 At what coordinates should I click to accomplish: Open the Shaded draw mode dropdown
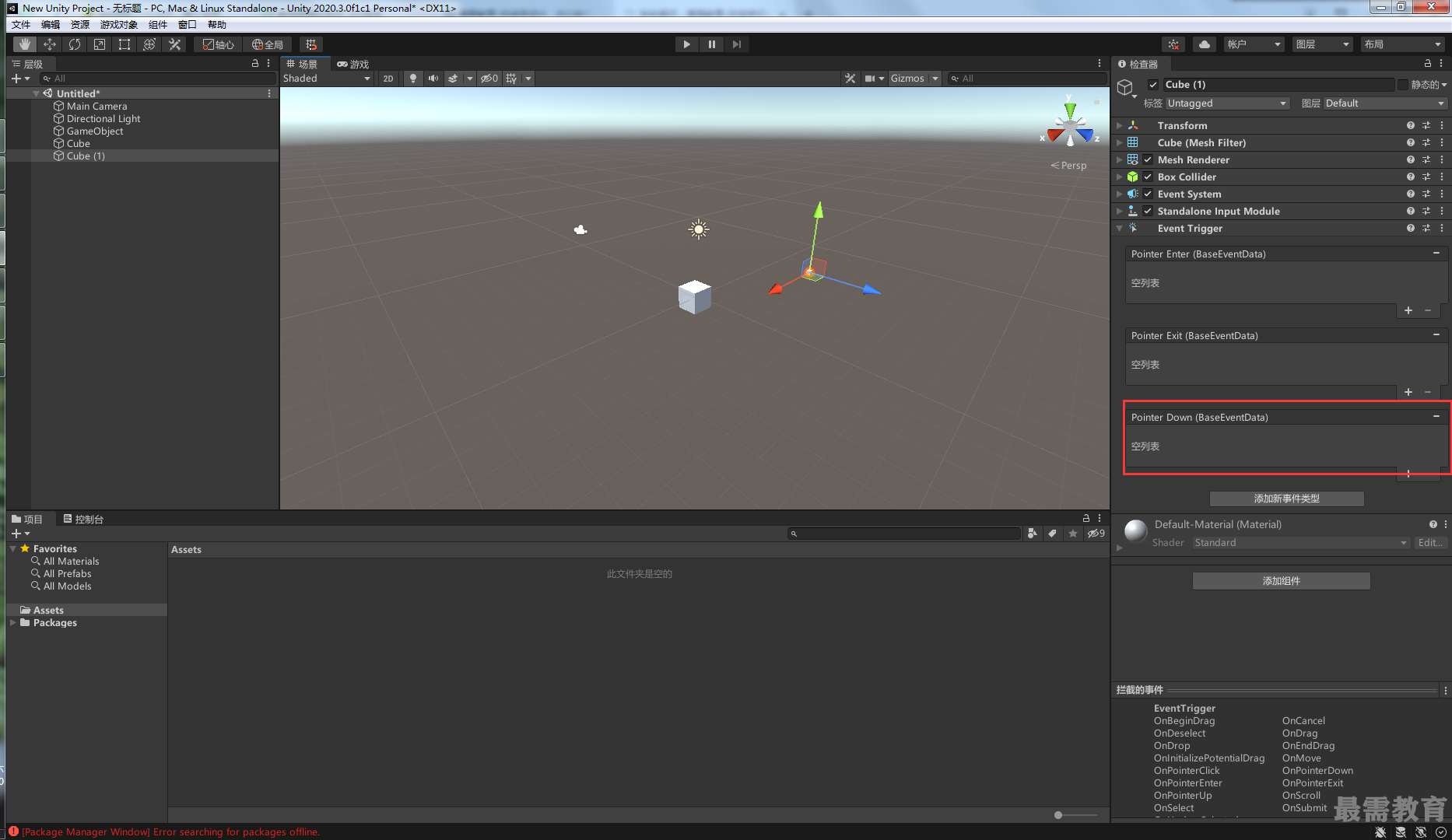[x=327, y=79]
